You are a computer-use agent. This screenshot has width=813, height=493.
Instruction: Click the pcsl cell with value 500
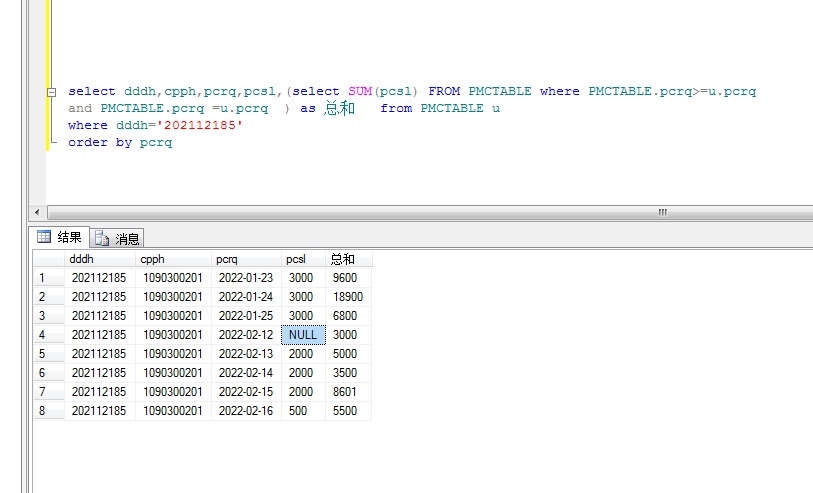(x=303, y=411)
